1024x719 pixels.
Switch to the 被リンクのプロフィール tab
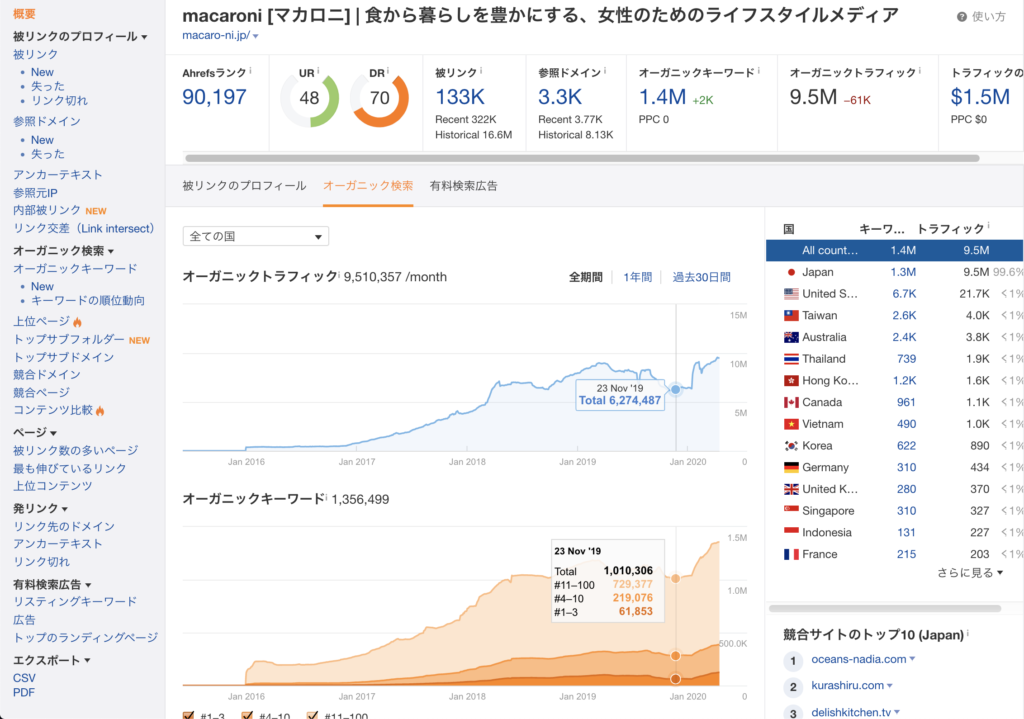coord(244,186)
